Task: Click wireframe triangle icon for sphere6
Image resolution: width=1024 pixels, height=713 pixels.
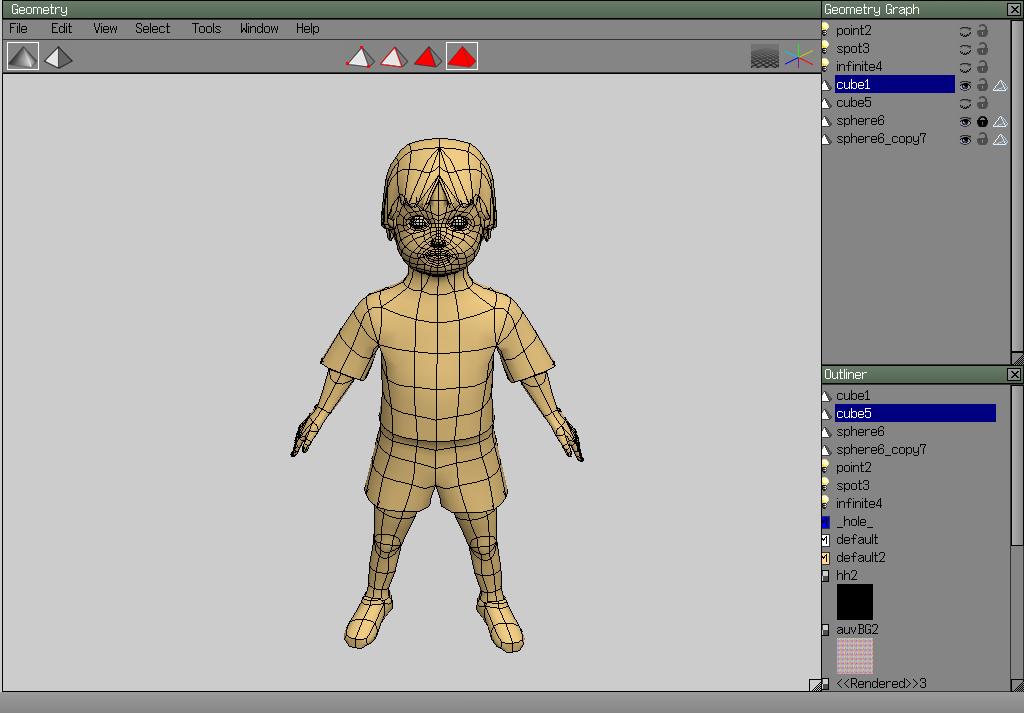Action: pos(1000,121)
